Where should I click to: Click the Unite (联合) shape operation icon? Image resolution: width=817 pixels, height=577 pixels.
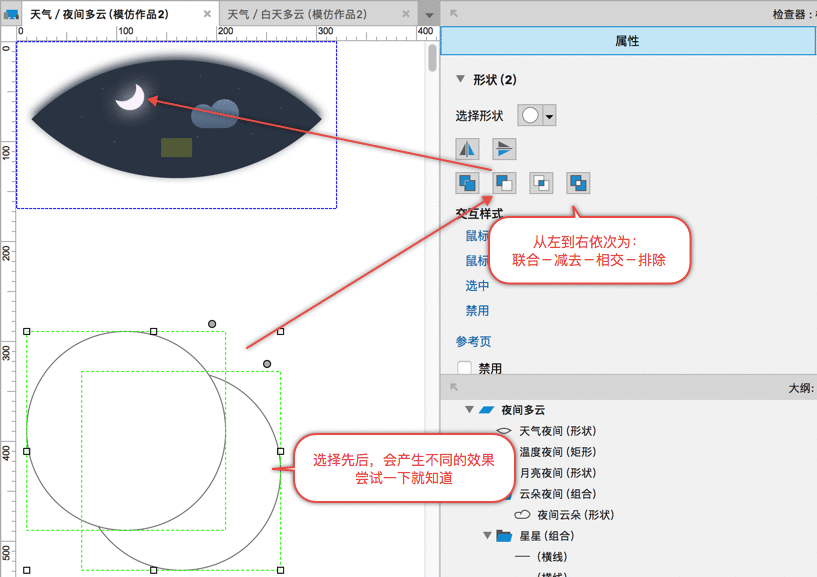pos(467,183)
